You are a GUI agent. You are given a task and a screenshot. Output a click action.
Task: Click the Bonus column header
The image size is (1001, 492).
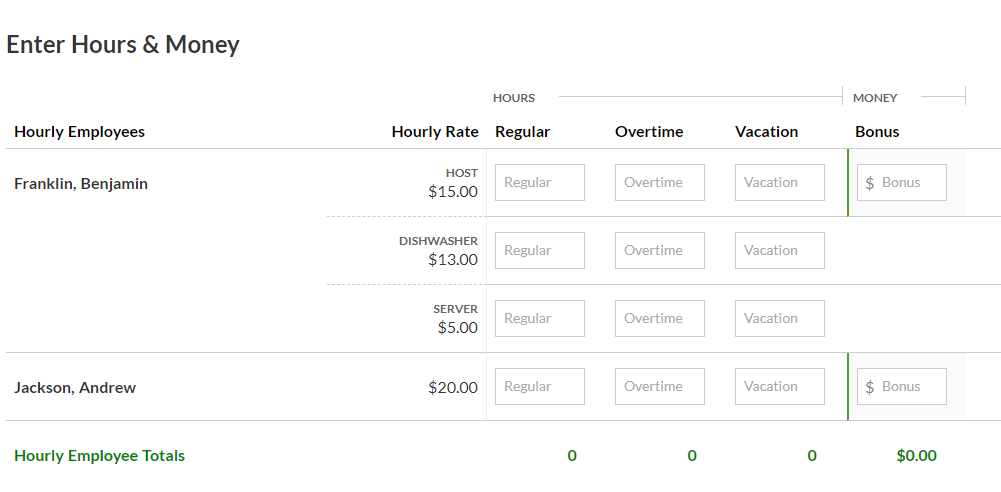pos(877,132)
